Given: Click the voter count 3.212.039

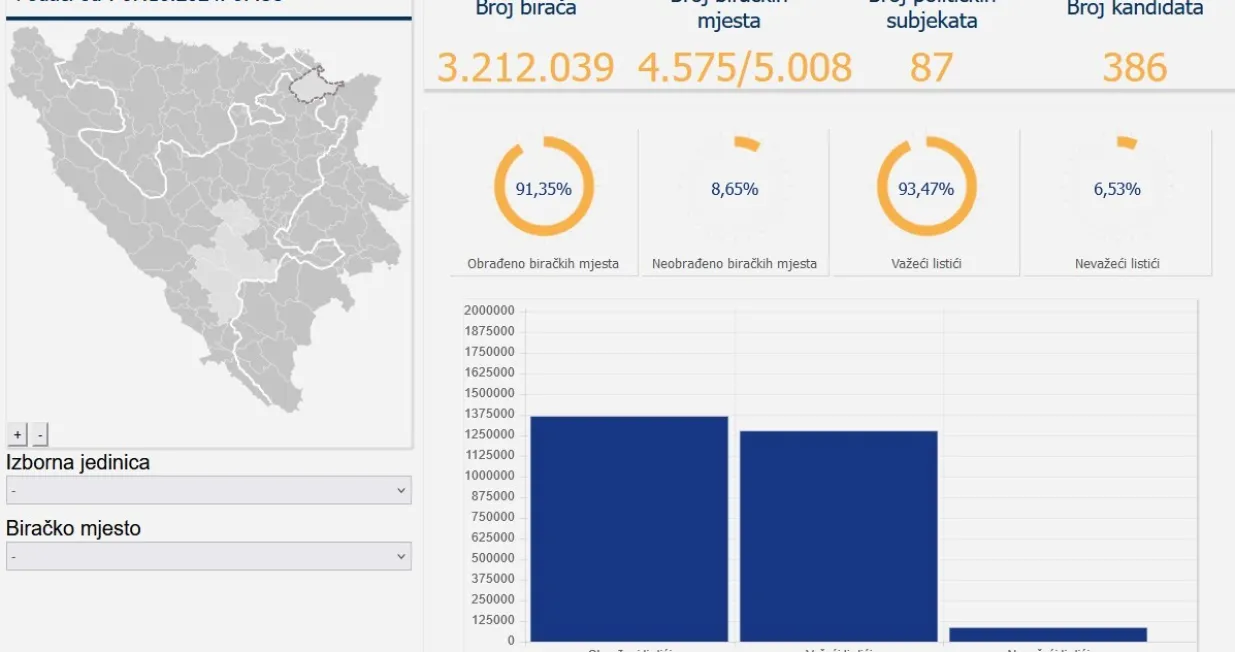Looking at the screenshot, I should point(525,67).
